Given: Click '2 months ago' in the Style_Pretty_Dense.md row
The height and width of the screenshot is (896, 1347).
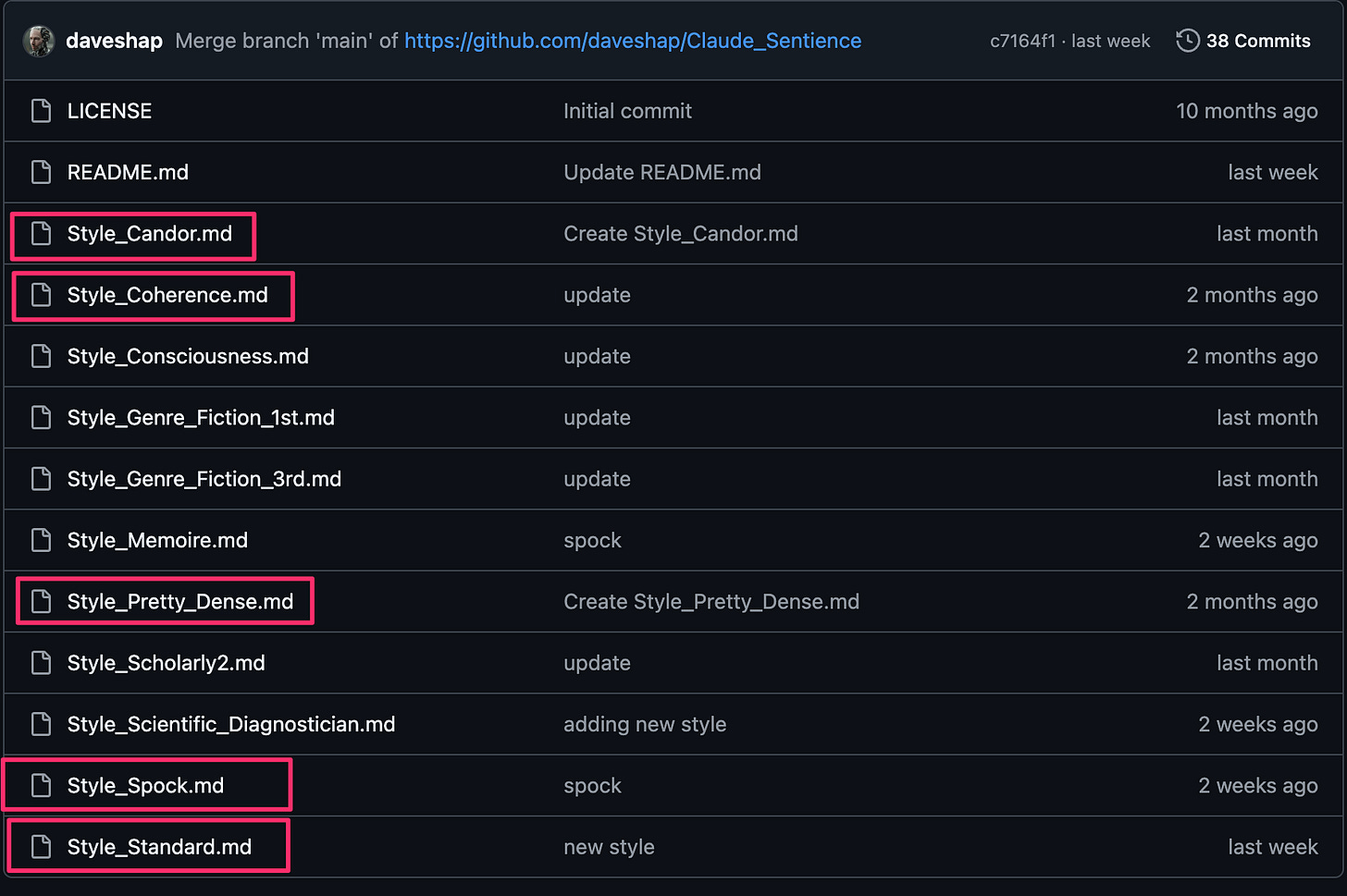Looking at the screenshot, I should click(1252, 602).
